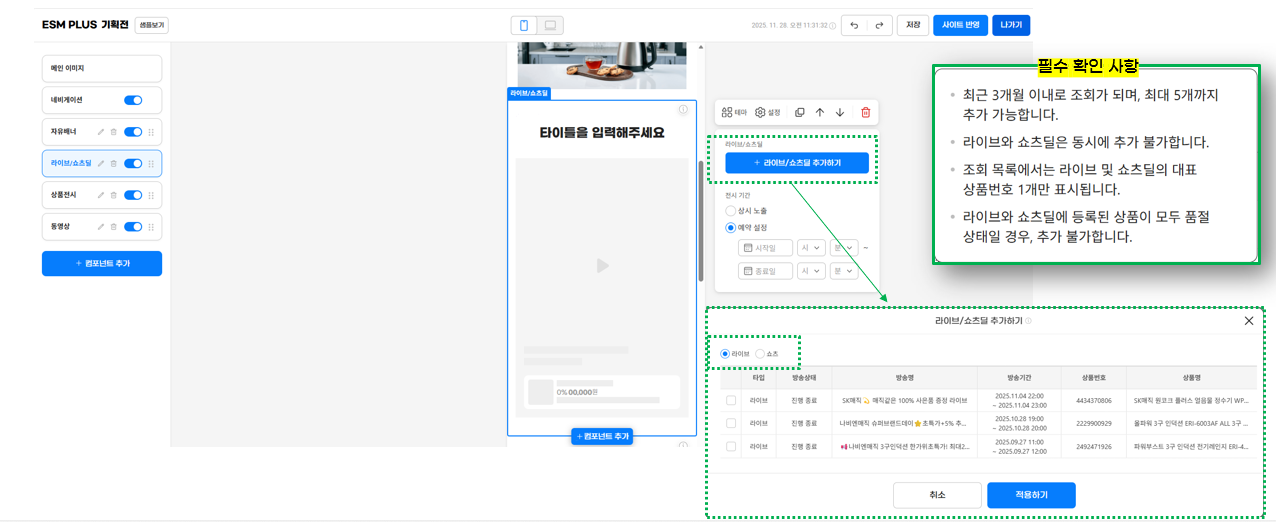This screenshot has width=1276, height=522.
Task: Select 쇼츠 radio in dialog
Action: click(760, 354)
